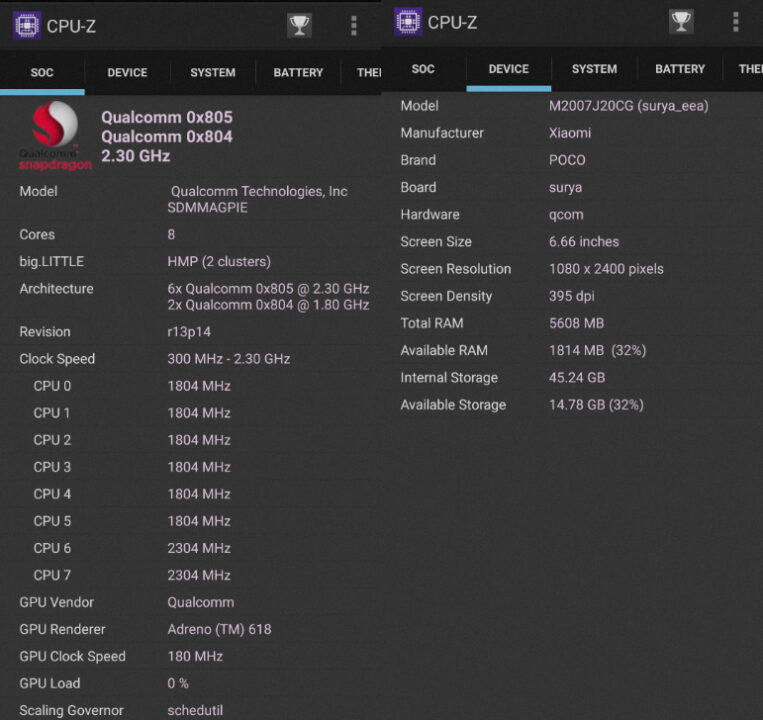Click GPU Clock Speed '180 MHz'
Screen dimensions: 763x720
(195, 656)
